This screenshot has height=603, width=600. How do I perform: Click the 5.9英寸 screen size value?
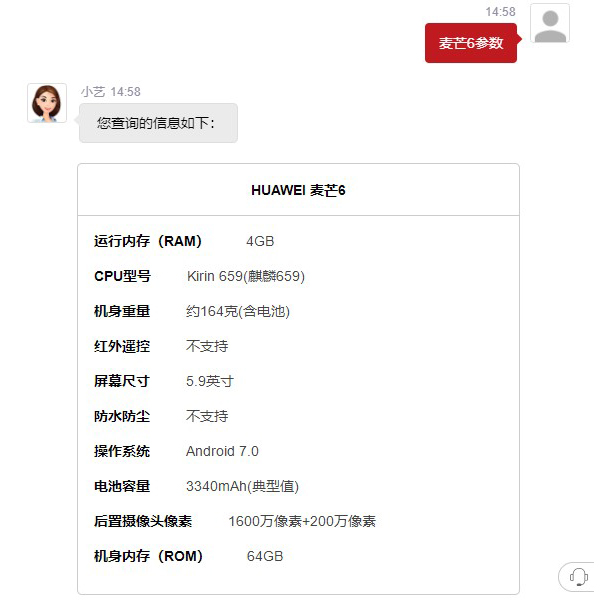210,381
